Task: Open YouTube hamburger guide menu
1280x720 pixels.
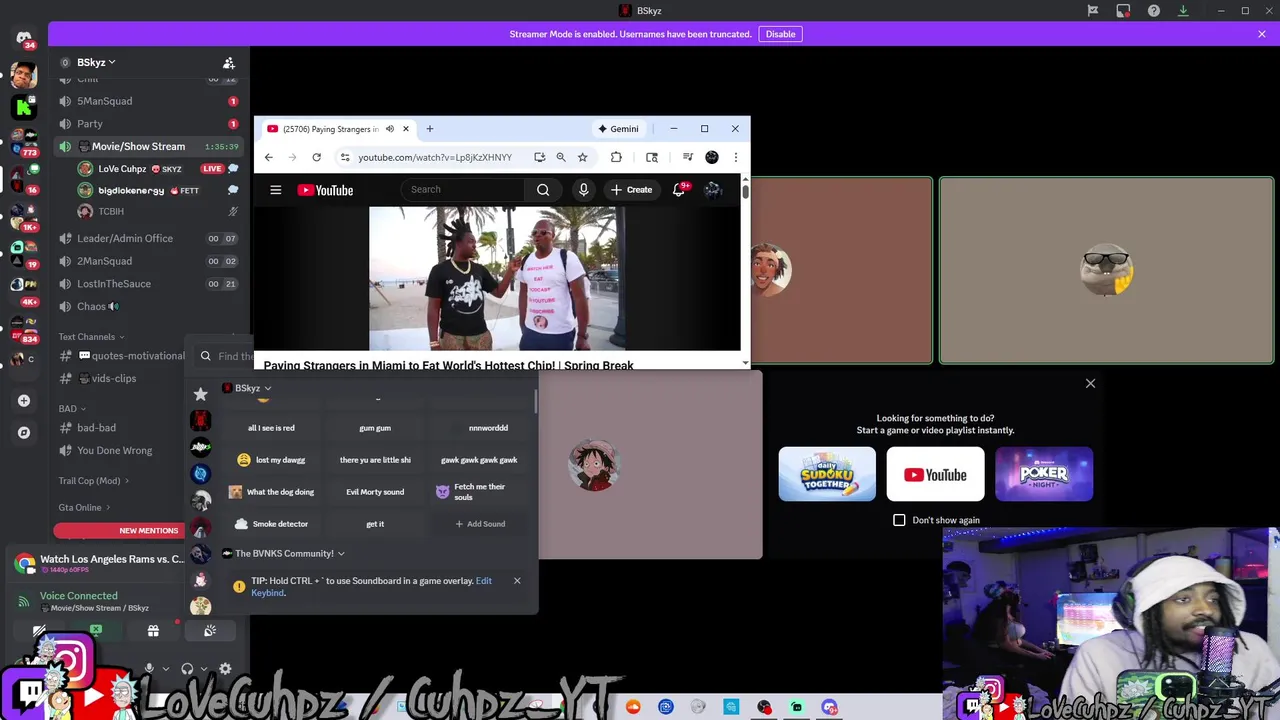Action: [276, 190]
